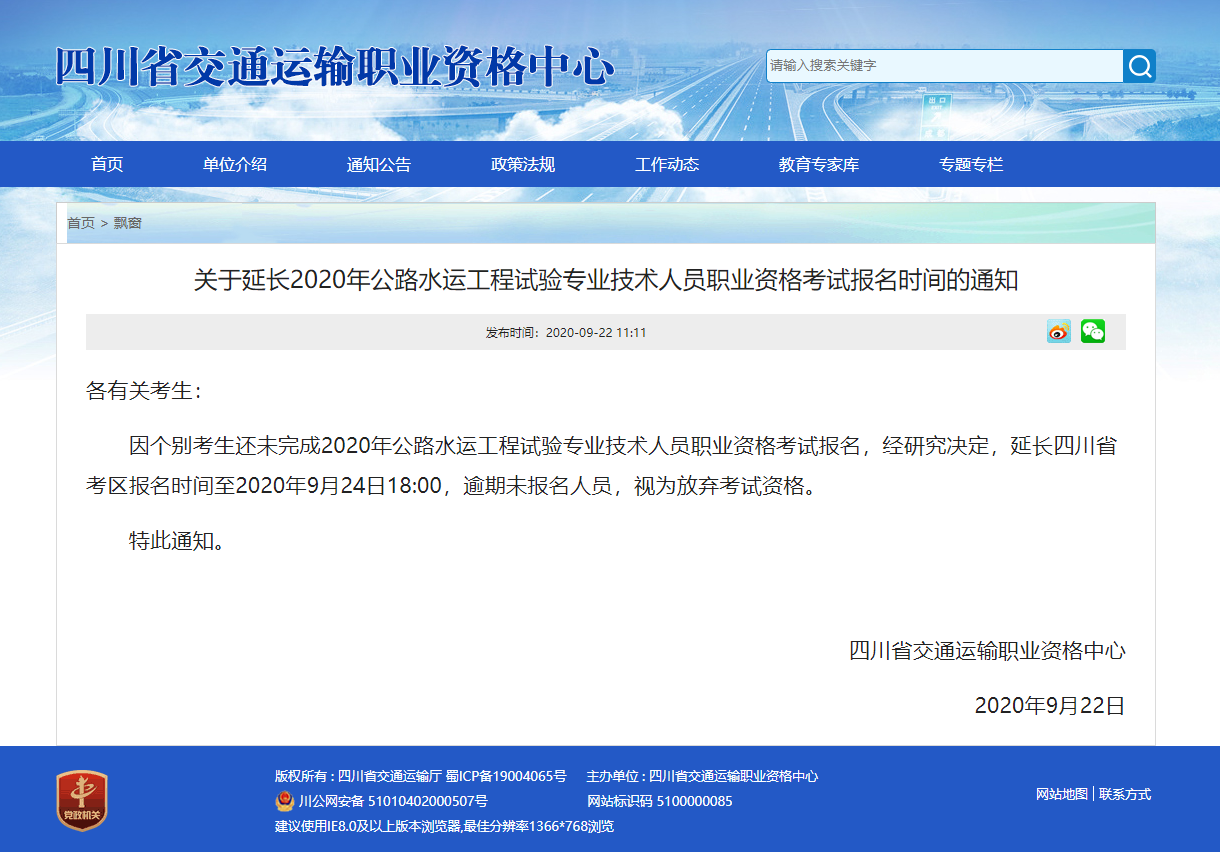Click 首页 breadcrumb link
This screenshot has height=852, width=1220.
coord(81,223)
